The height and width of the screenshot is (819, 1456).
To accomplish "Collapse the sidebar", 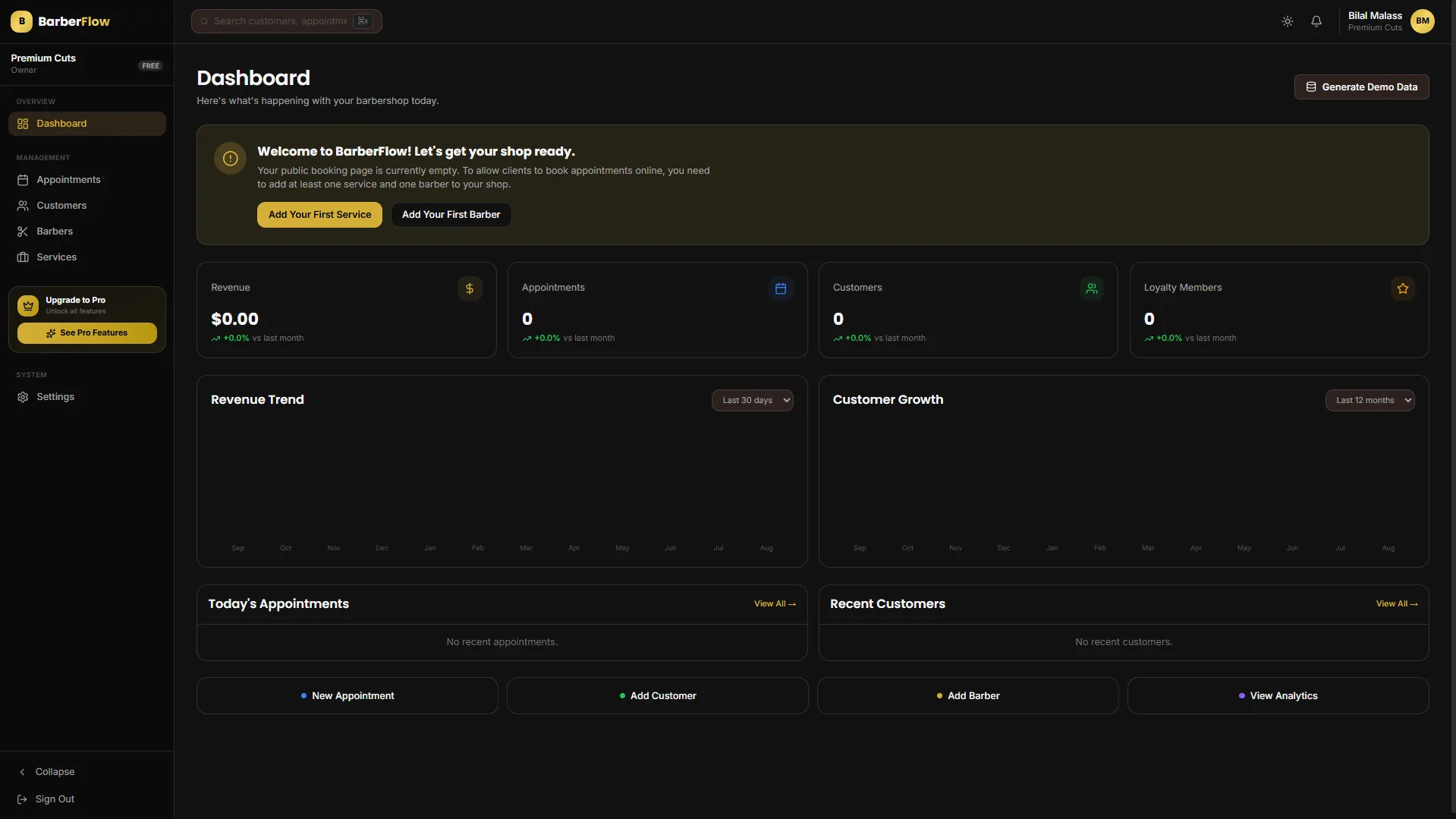I will click(x=86, y=772).
